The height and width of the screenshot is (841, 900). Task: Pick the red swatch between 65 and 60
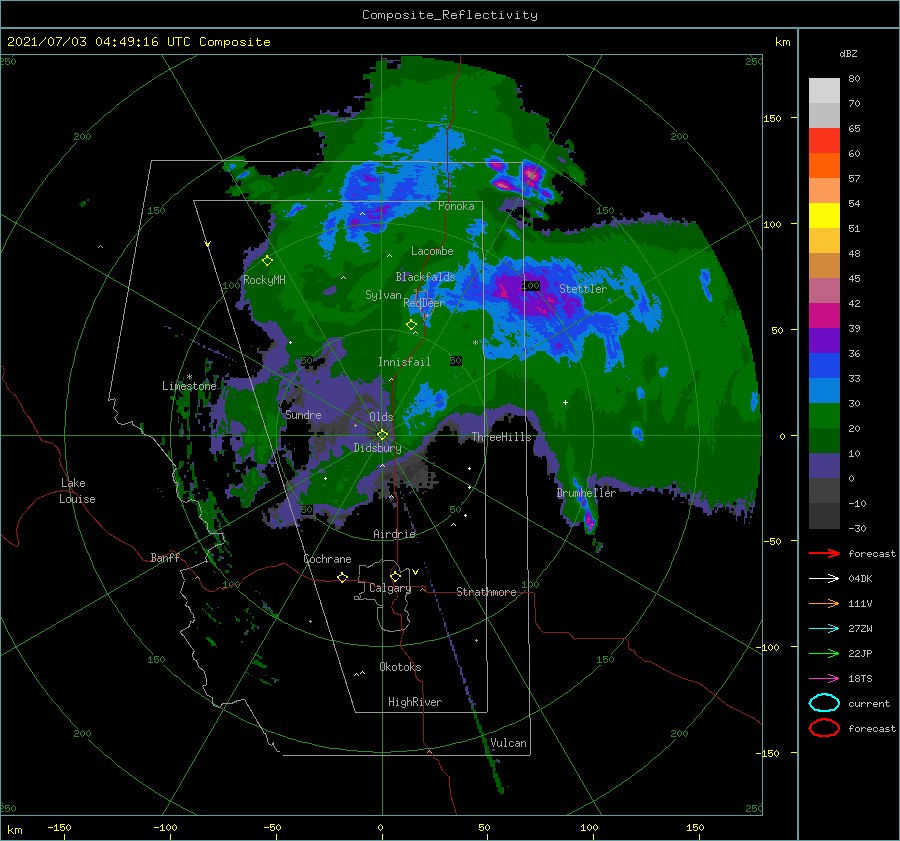tap(824, 141)
